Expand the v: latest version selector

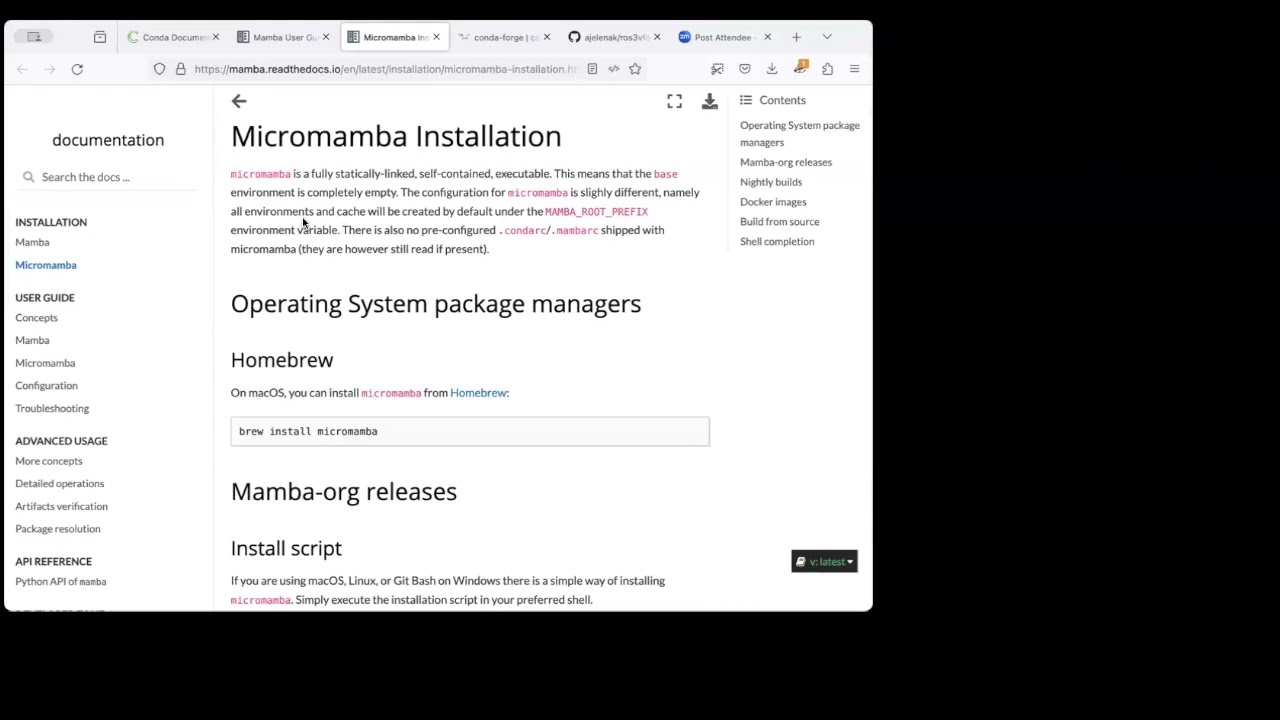825,562
